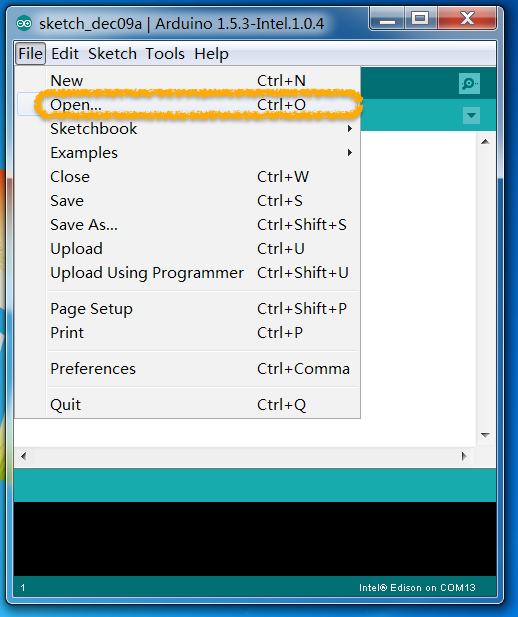Image resolution: width=518 pixels, height=617 pixels.
Task: Click the horizontal scrollbar left arrow
Action: (24, 456)
